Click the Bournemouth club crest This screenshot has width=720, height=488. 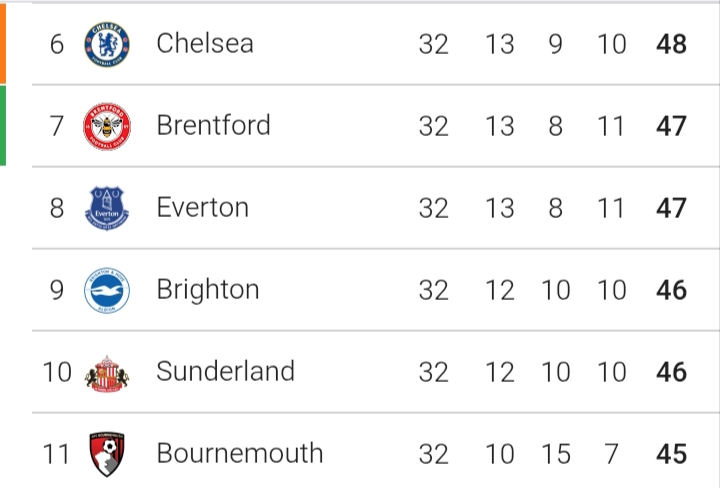(x=107, y=454)
